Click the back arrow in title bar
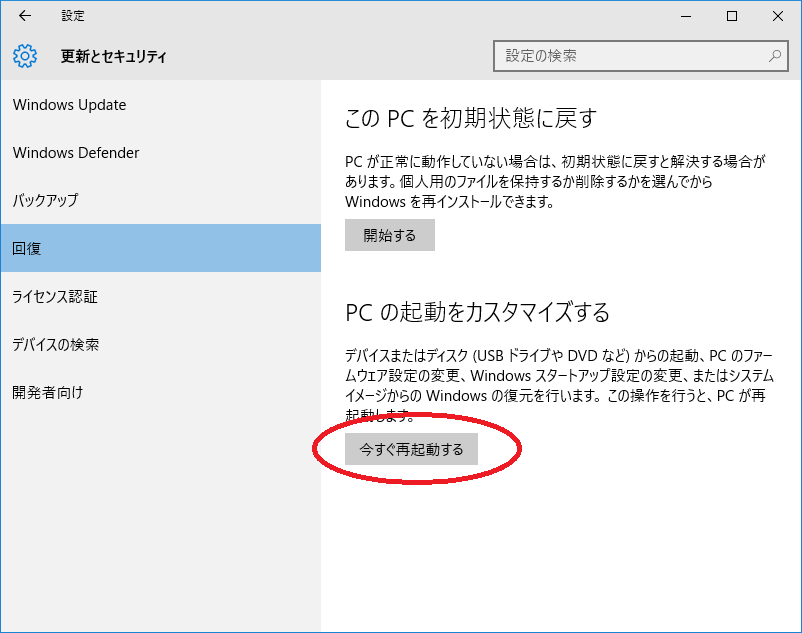Screen dimensions: 802x633 point(25,16)
